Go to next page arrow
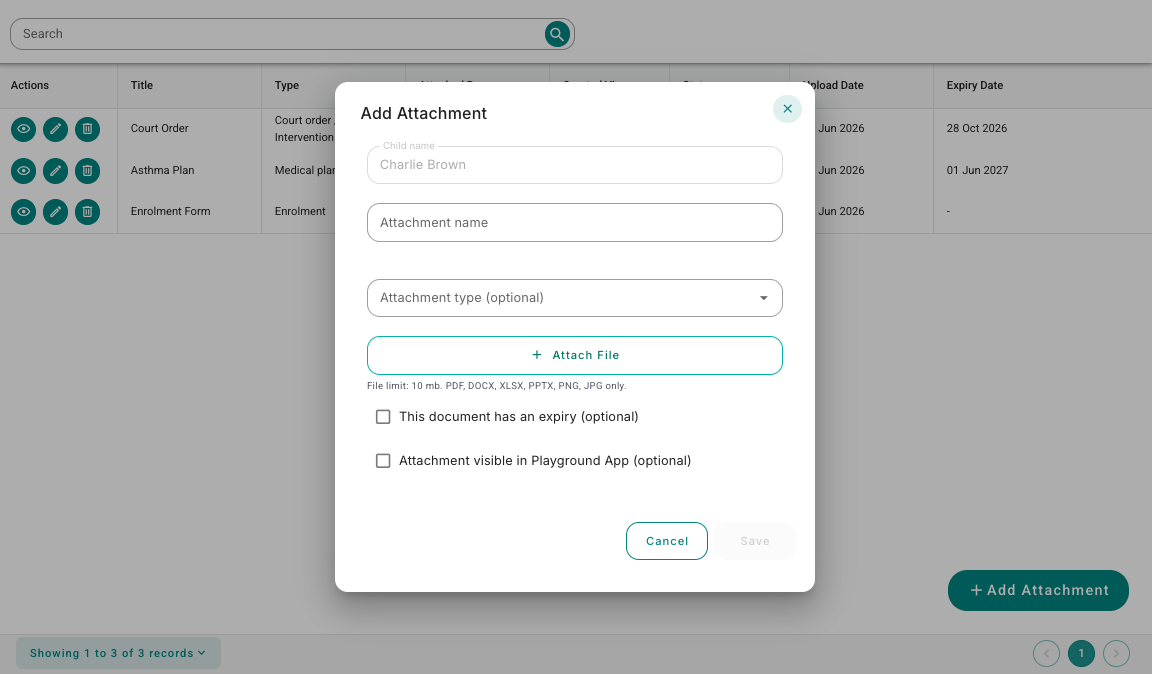1152x674 pixels. (1116, 653)
